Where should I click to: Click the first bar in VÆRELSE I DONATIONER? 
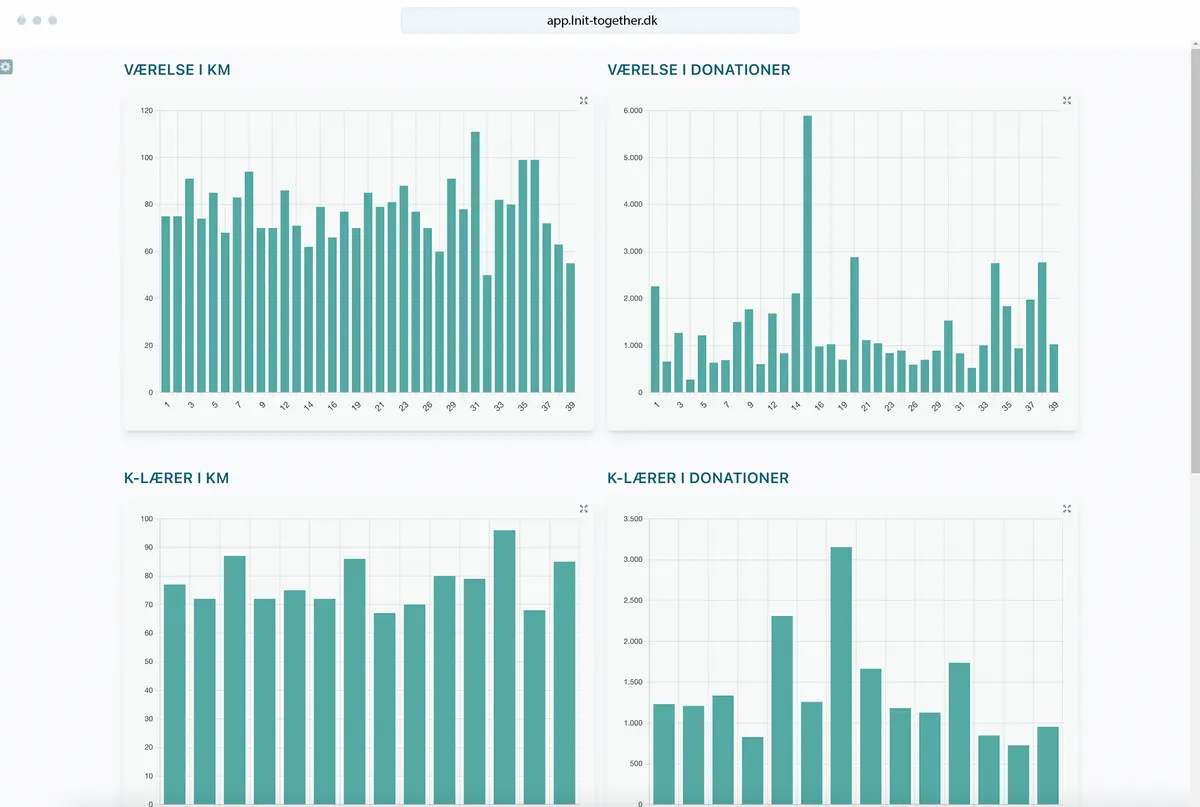tap(655, 339)
